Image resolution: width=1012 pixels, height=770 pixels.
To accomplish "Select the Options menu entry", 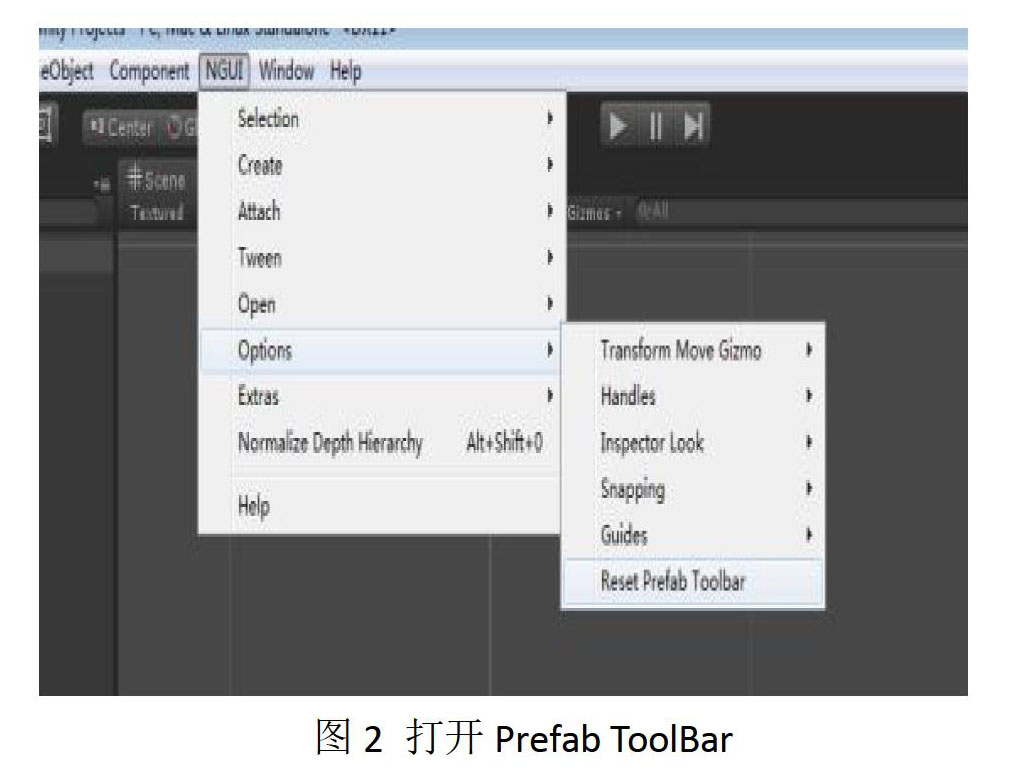I will [382, 350].
